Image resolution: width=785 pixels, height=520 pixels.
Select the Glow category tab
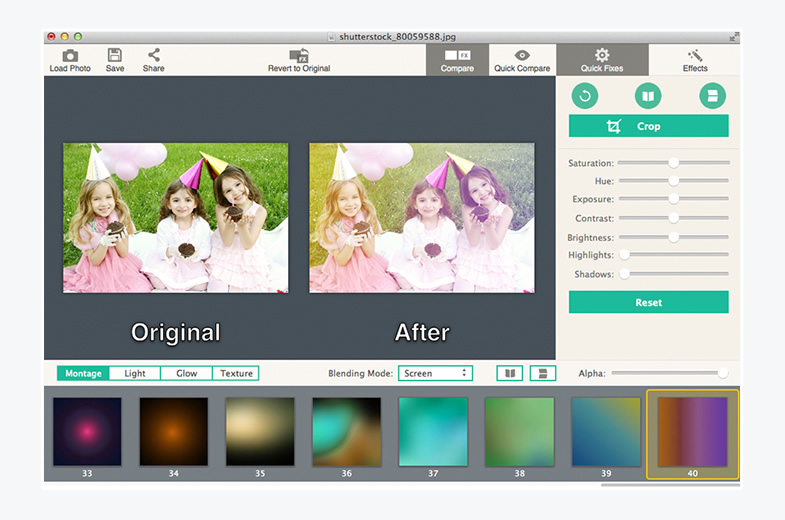point(186,373)
